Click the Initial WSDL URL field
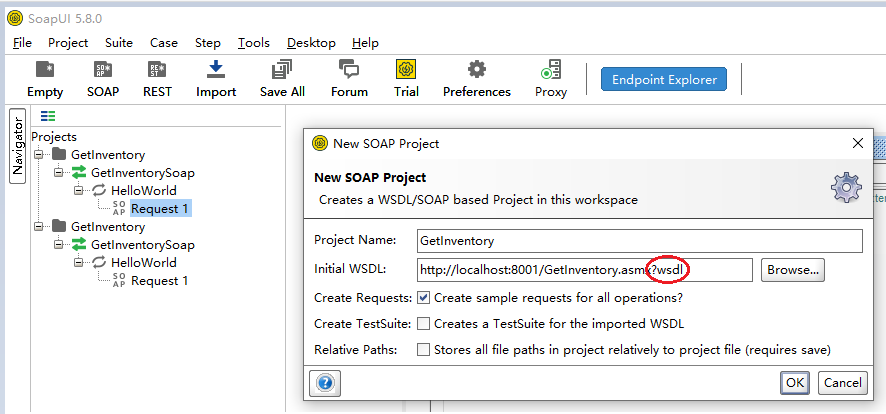The image size is (886, 414). [585, 270]
